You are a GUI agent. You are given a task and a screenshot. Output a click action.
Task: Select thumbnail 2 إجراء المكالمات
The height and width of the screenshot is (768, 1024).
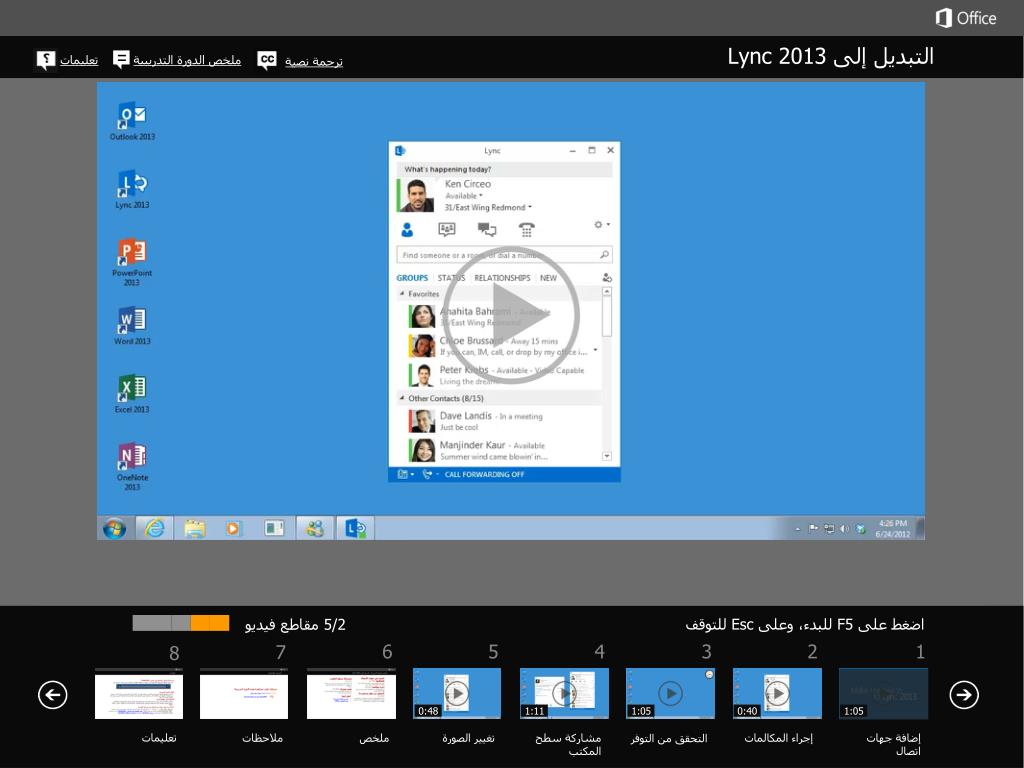[777, 694]
